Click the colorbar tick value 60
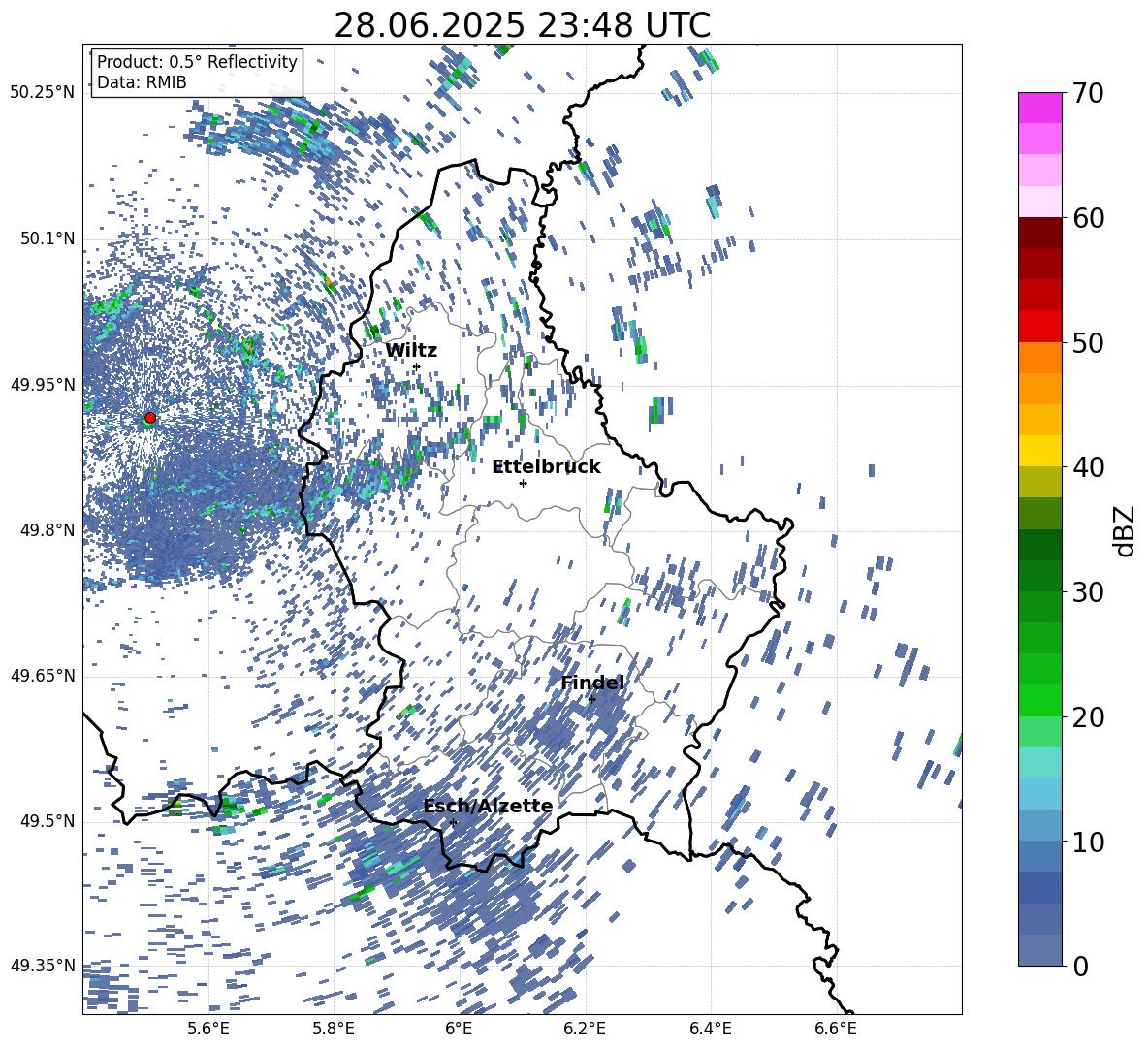The height and width of the screenshot is (1048, 1148). click(1087, 218)
